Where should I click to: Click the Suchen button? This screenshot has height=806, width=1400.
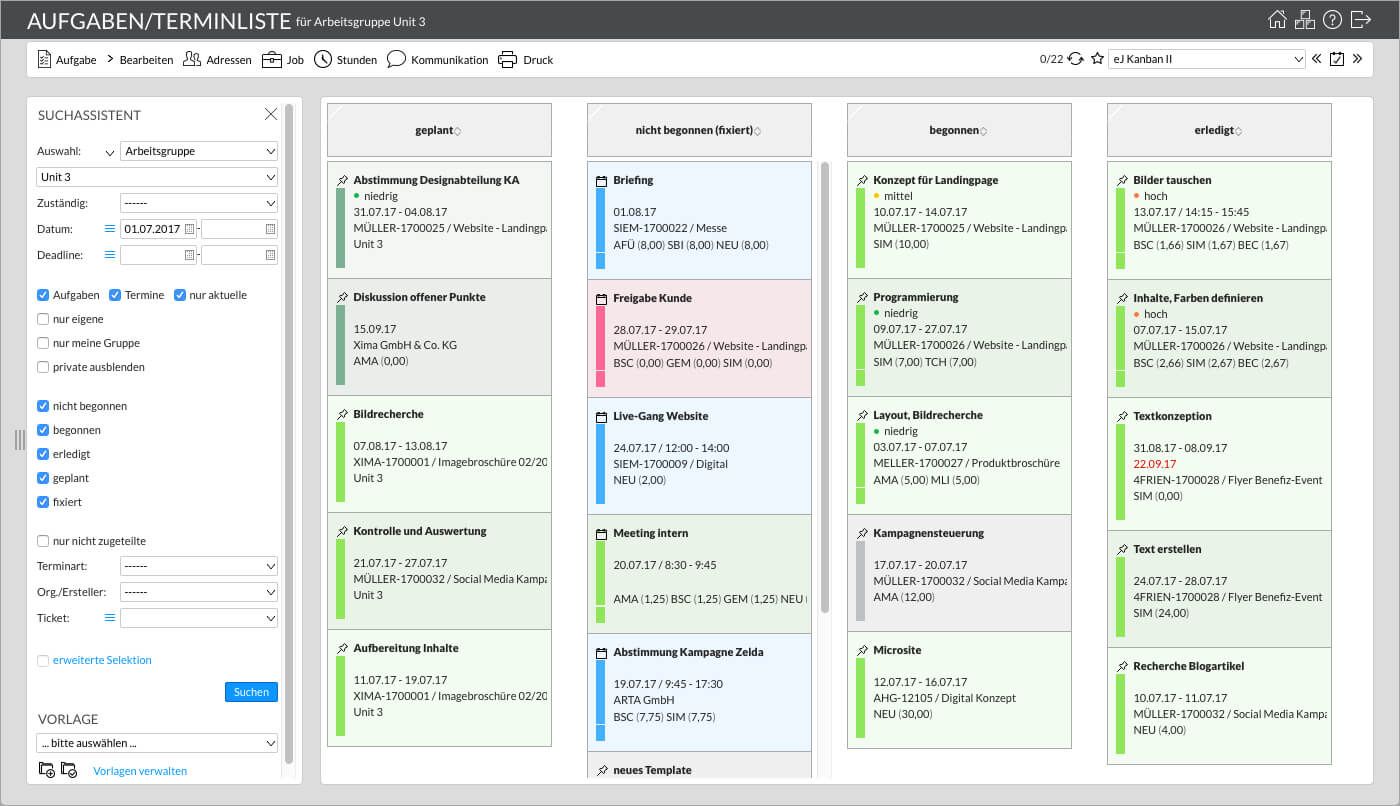click(x=251, y=692)
